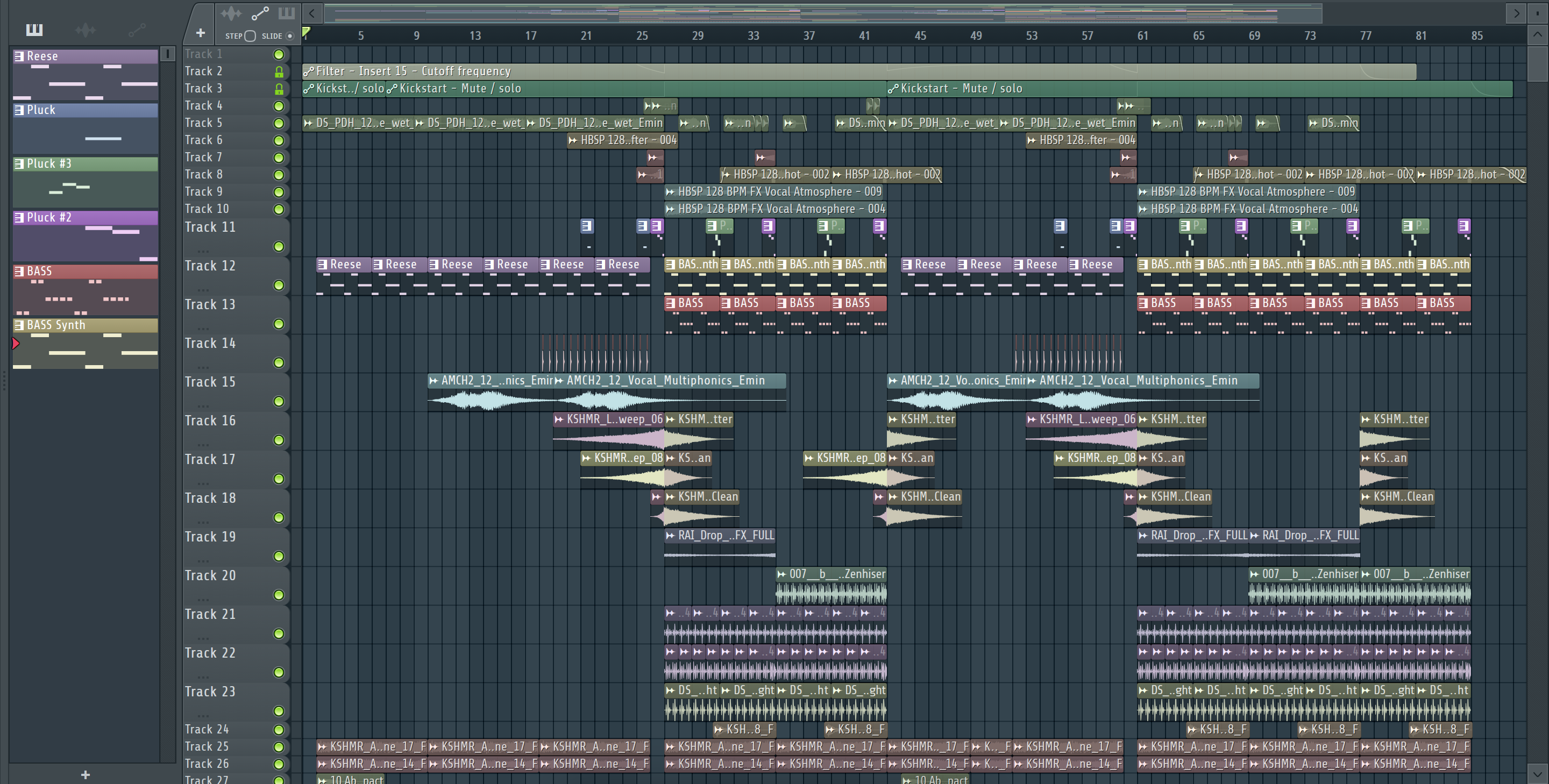Mute Track 12 via its green LED
The width and height of the screenshot is (1549, 784).
click(279, 285)
